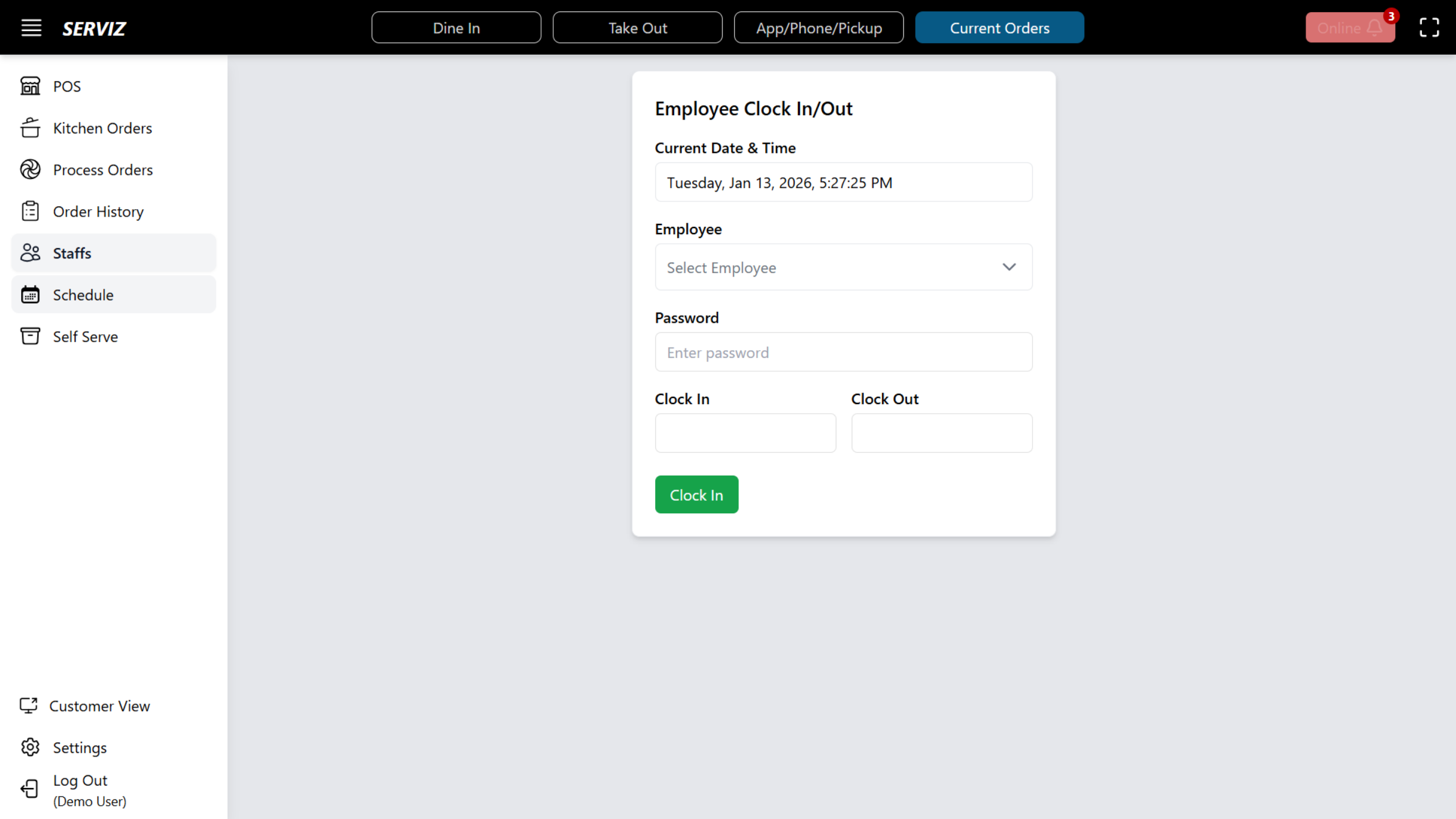Click the Employee dropdown chevron arrow

(1009, 268)
